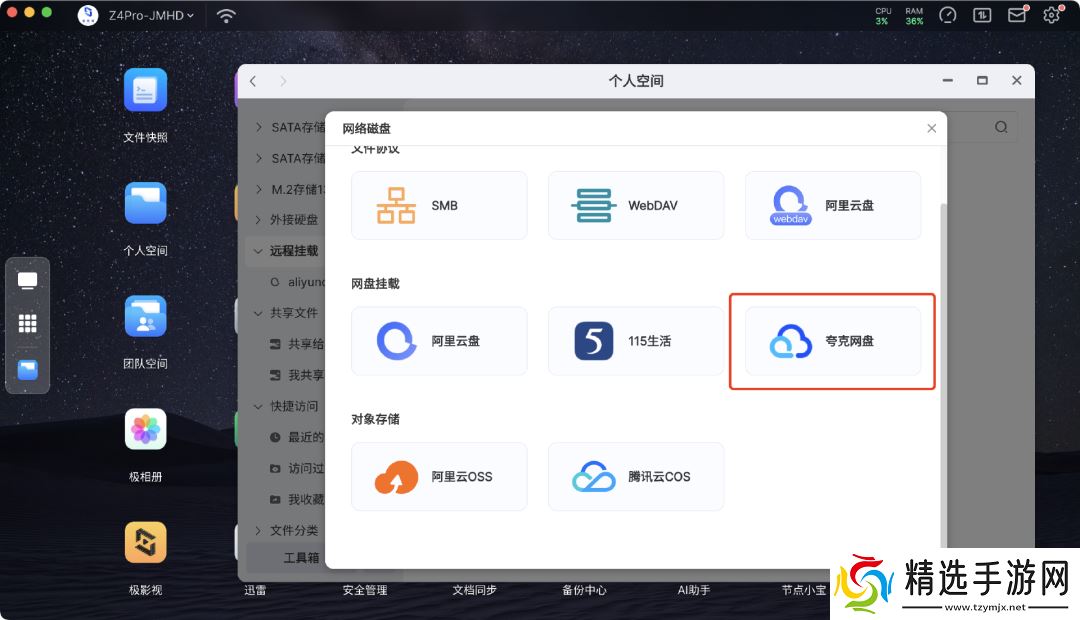The image size is (1080, 620).
Task: Select 工具箱 in the sidebar
Action: click(301, 557)
